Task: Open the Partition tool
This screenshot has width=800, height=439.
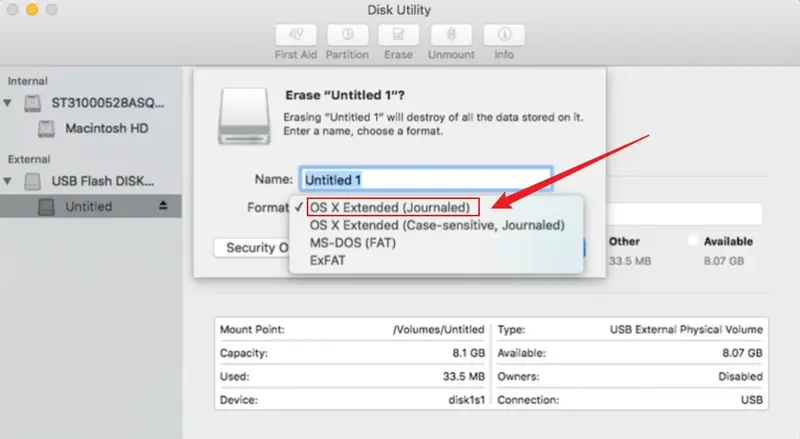Action: pyautogui.click(x=347, y=35)
